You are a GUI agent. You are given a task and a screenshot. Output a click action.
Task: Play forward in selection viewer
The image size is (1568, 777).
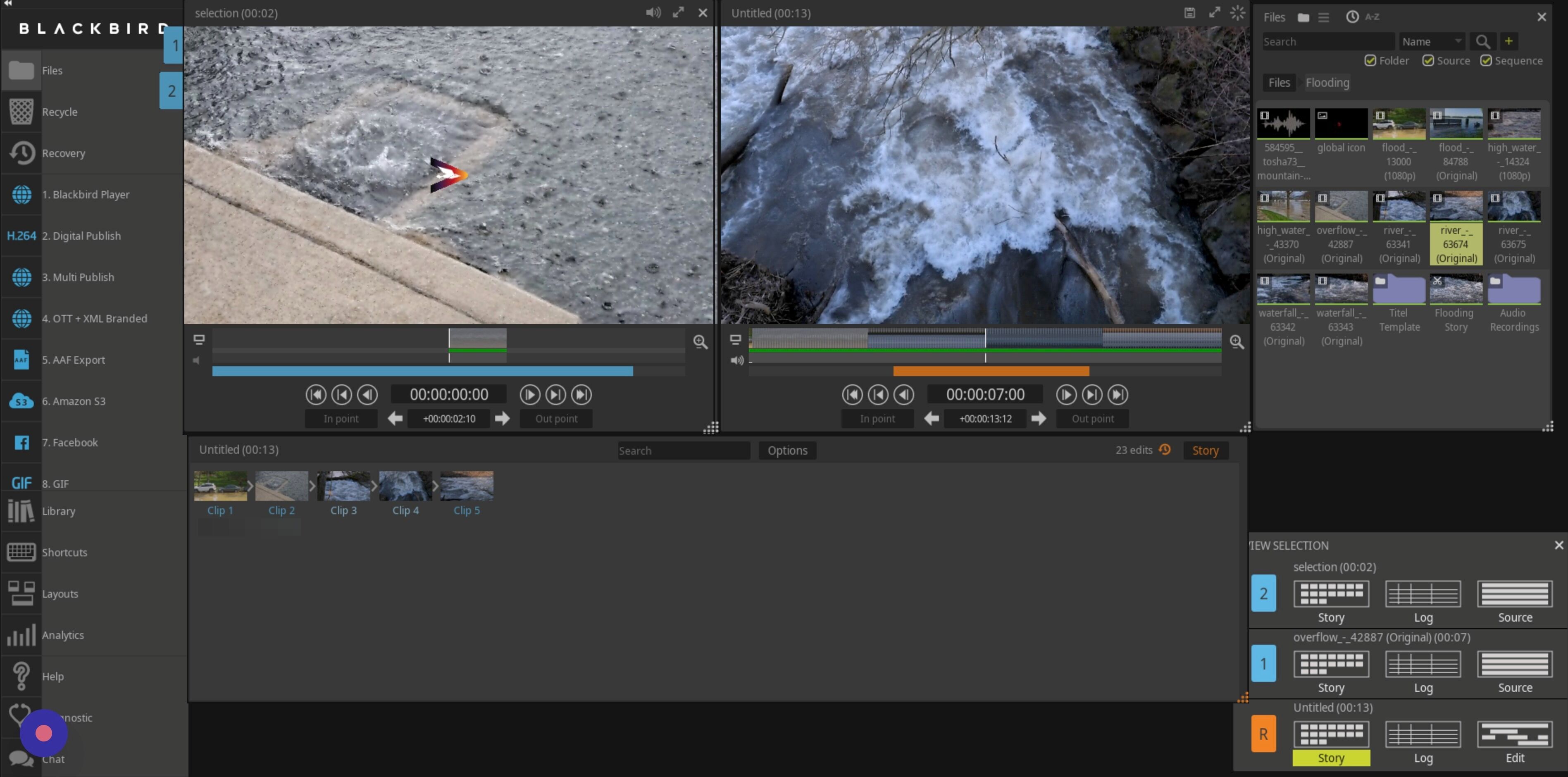click(x=529, y=395)
